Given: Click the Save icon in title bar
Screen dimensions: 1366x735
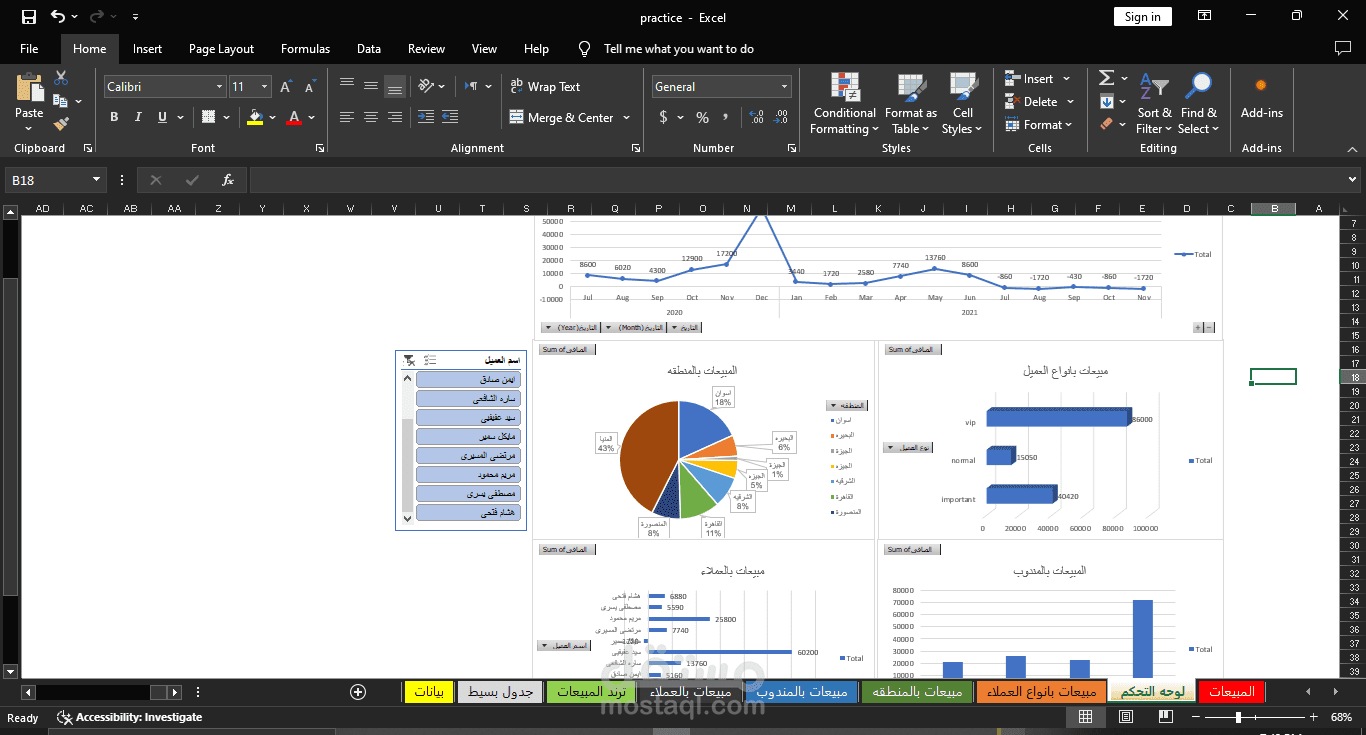Looking at the screenshot, I should [28, 17].
